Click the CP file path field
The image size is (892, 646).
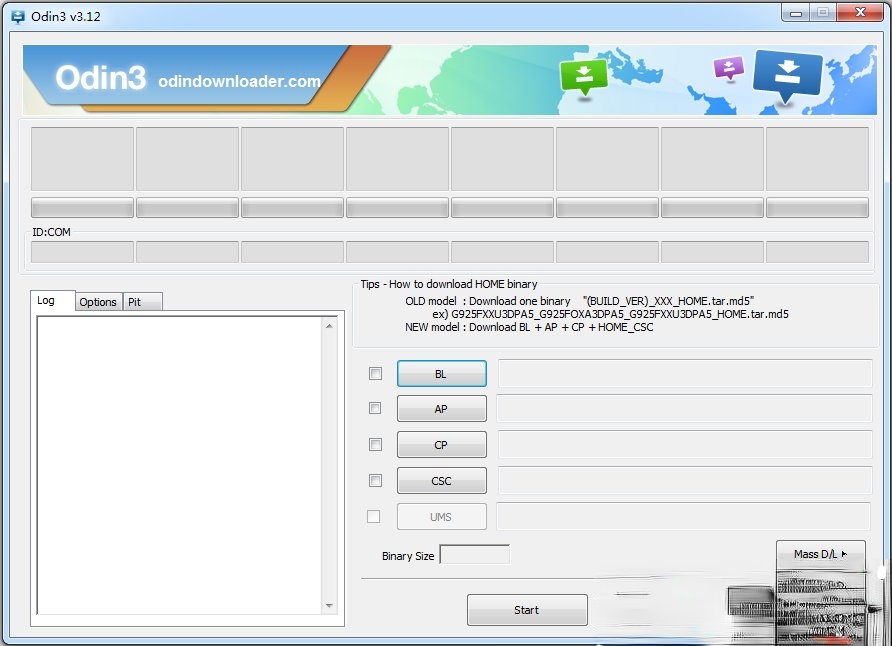685,444
